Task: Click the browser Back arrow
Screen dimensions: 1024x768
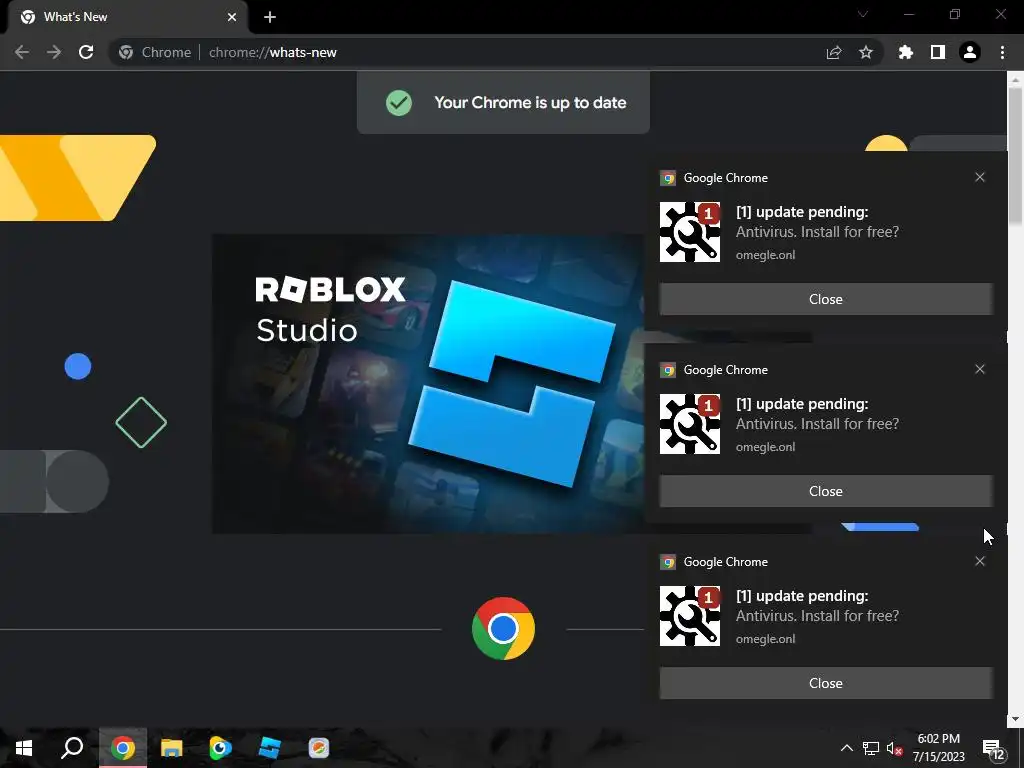Action: coord(22,52)
